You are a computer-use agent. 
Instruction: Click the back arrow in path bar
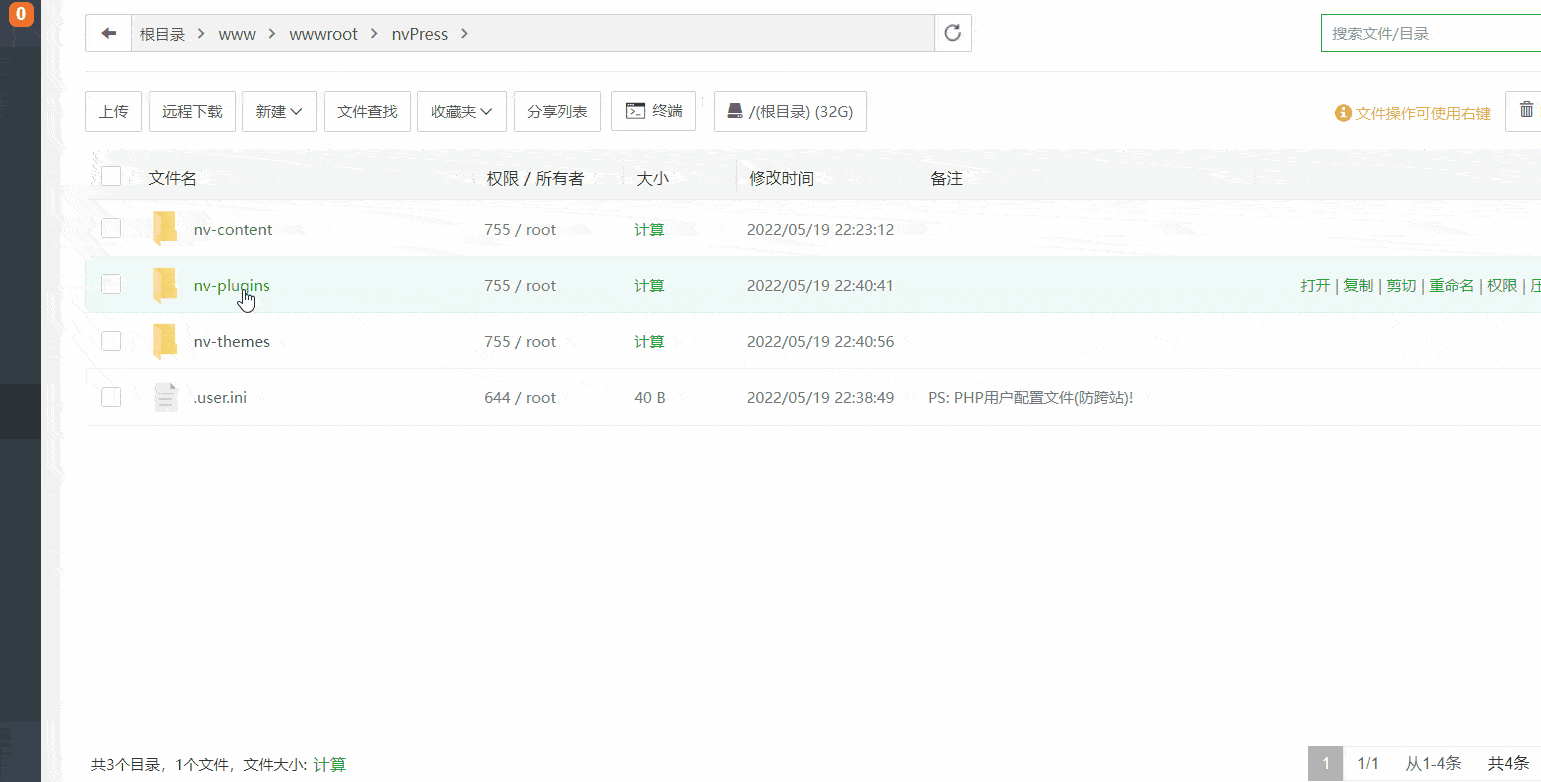point(109,33)
